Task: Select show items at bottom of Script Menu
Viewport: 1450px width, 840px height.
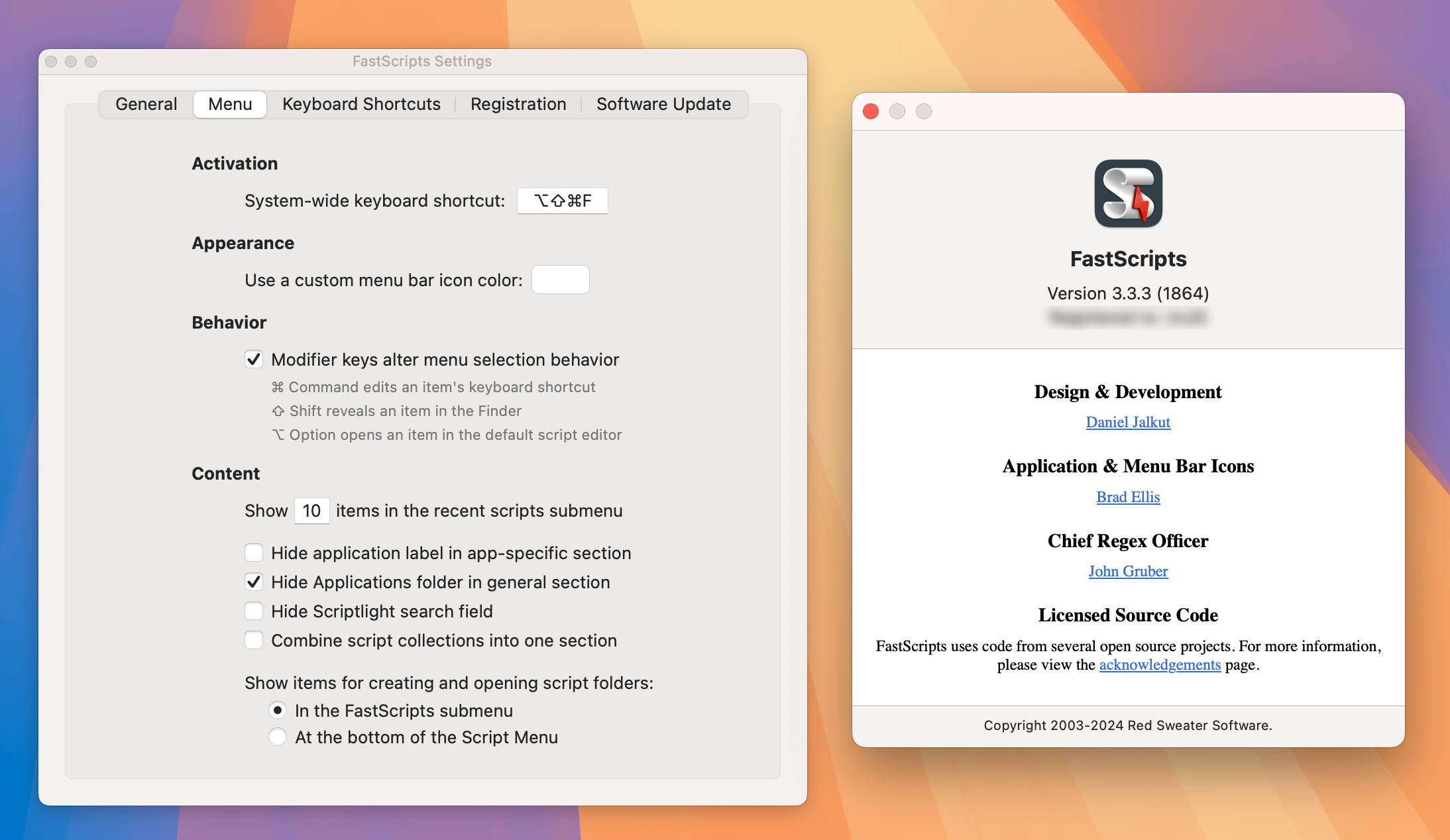Action: tap(277, 737)
